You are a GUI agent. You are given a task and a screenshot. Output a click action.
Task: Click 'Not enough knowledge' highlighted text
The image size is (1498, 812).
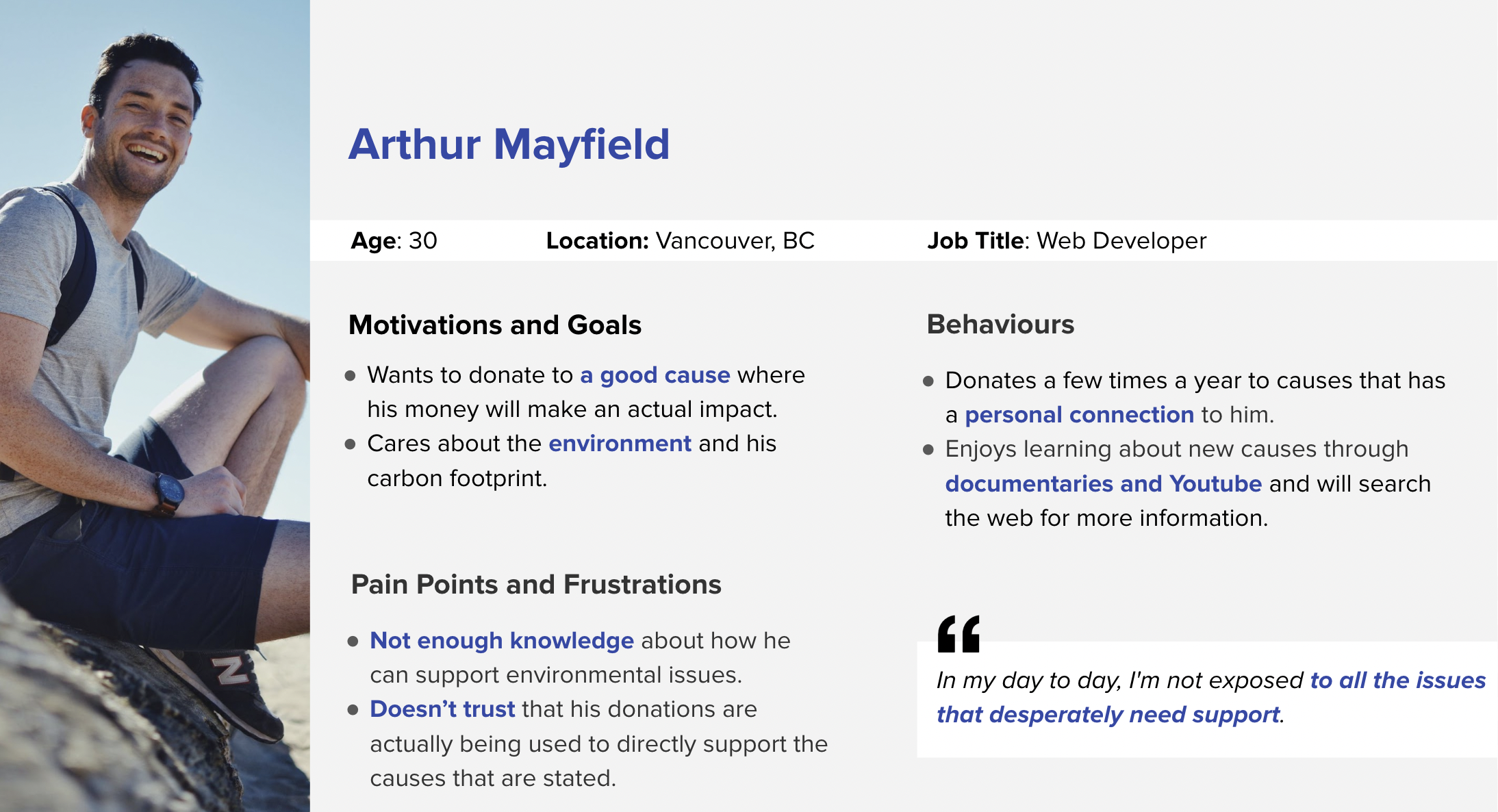tap(502, 641)
